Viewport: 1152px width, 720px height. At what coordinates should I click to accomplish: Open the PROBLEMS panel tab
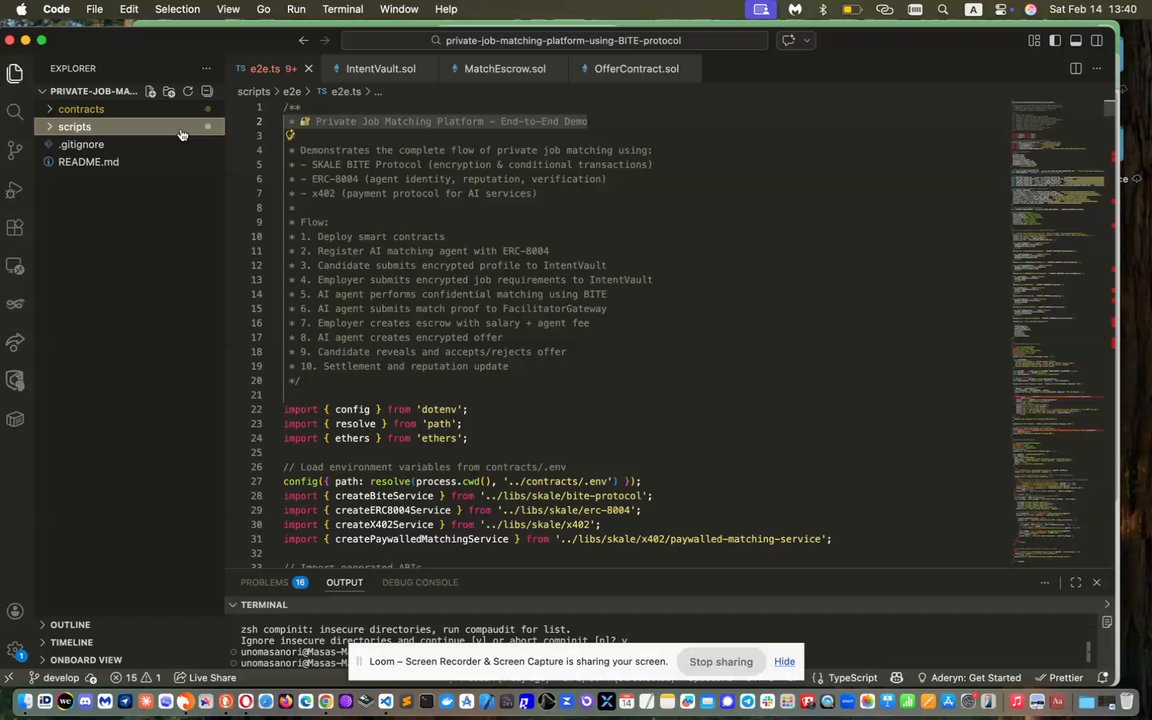coord(273,582)
